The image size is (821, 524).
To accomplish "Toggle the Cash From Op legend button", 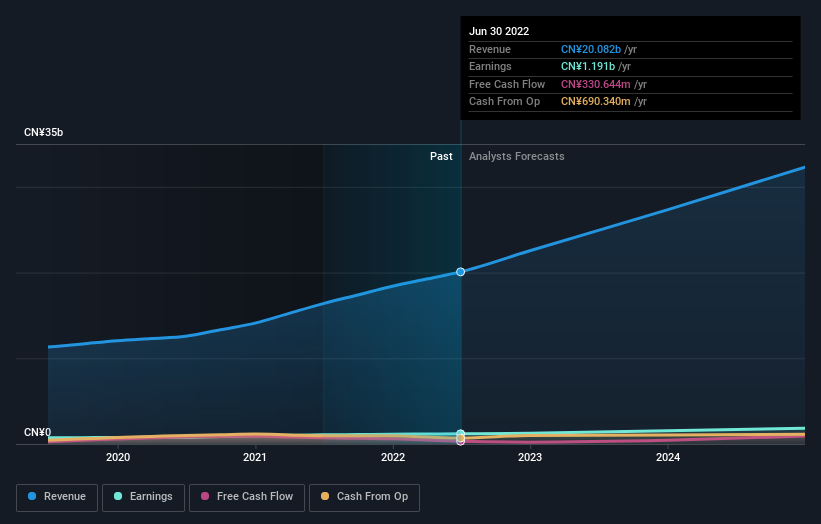I will [x=364, y=497].
